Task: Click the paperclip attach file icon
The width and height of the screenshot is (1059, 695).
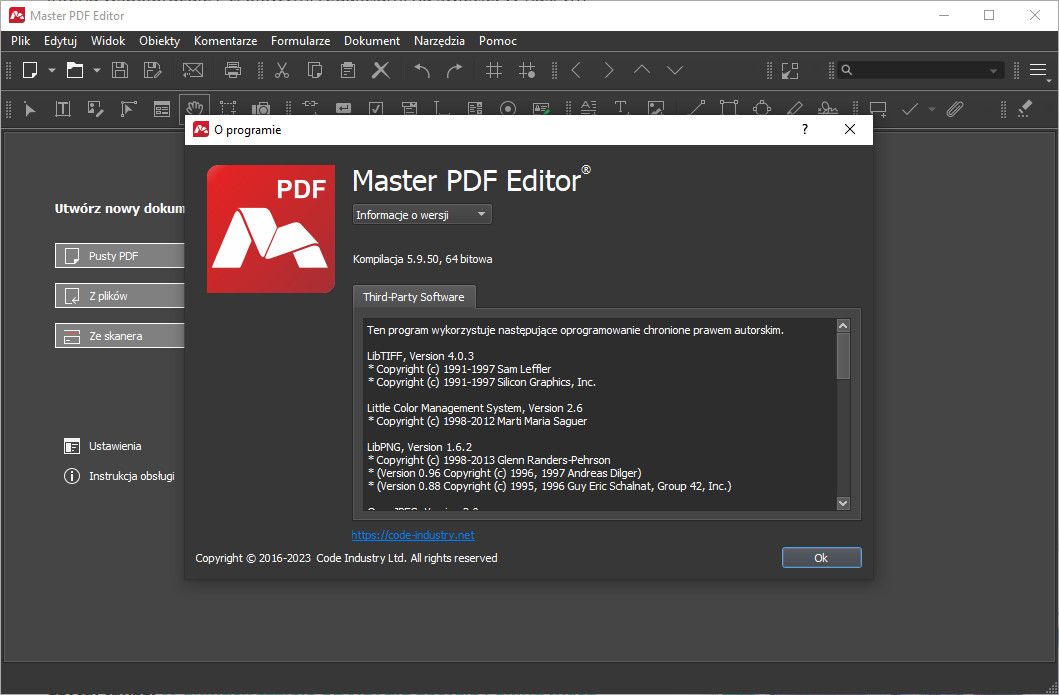Action: (954, 109)
